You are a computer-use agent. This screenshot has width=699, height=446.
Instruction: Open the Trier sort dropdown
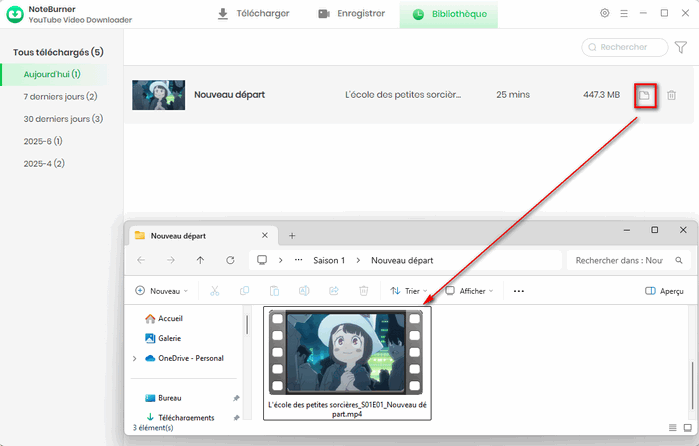(x=409, y=291)
